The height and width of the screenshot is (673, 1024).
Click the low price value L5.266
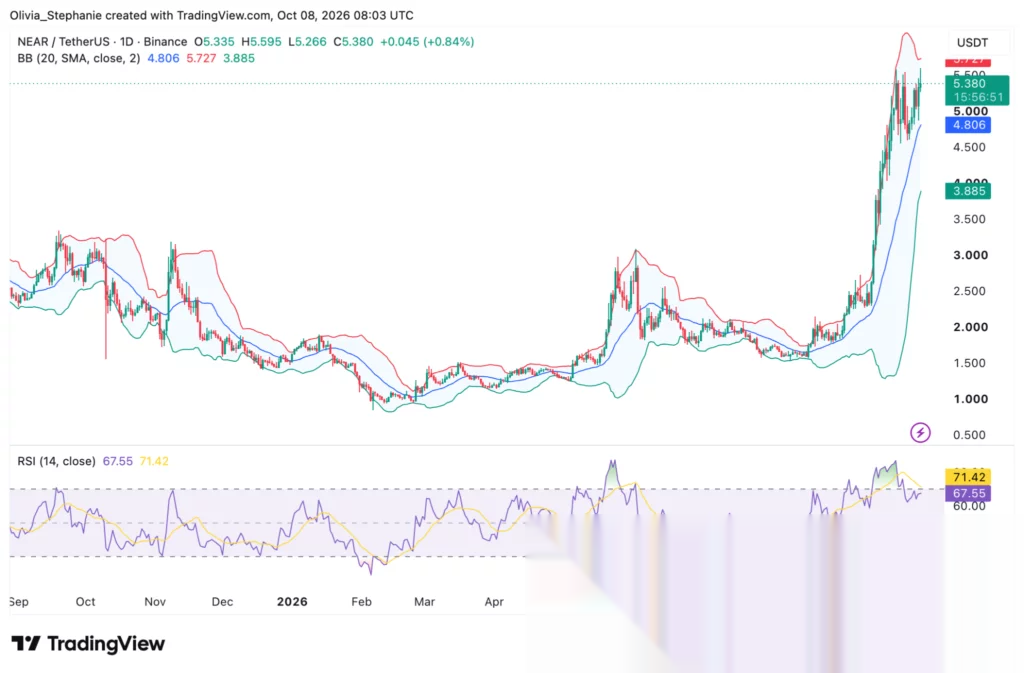pyautogui.click(x=307, y=42)
